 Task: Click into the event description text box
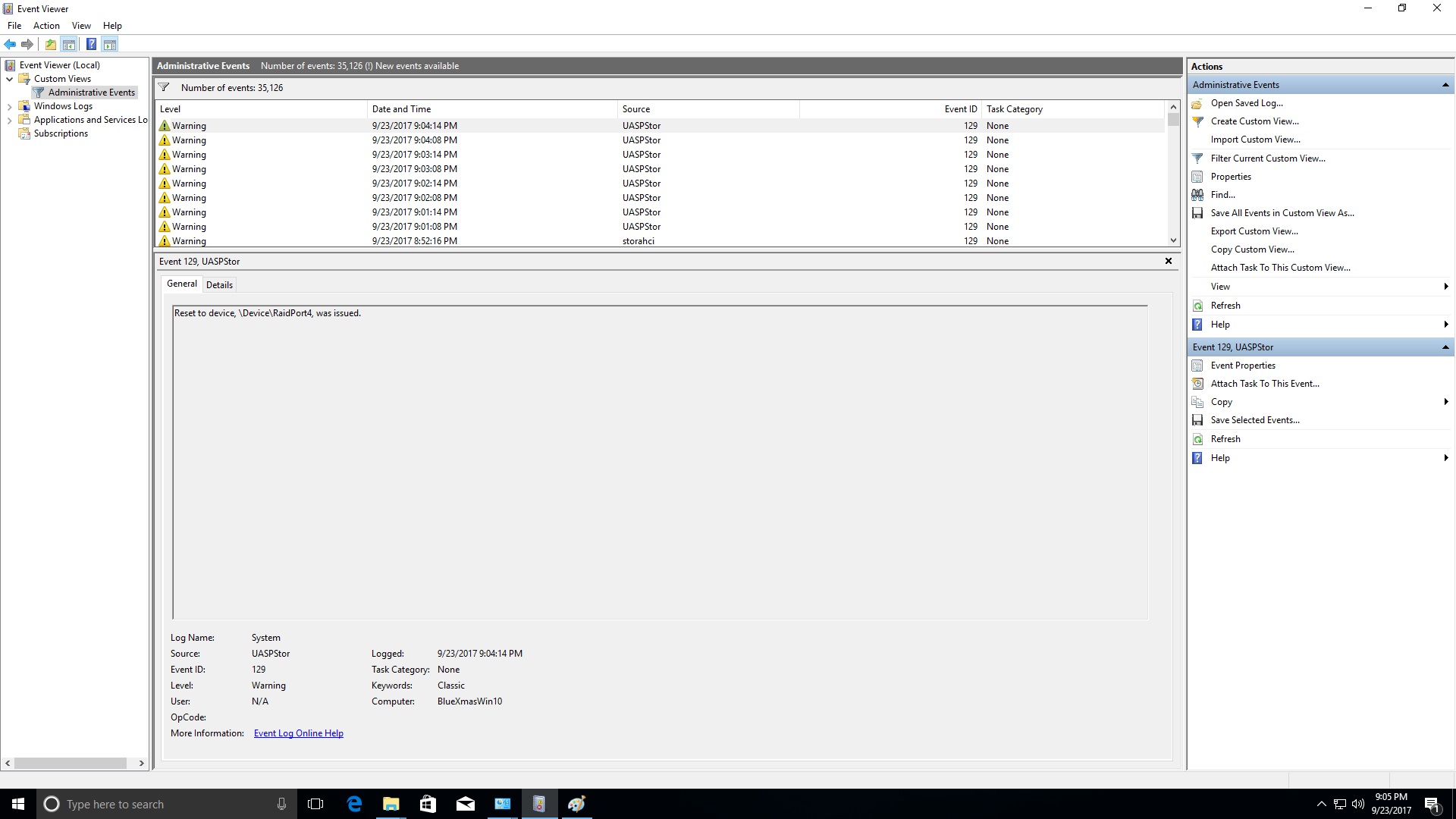pyautogui.click(x=660, y=463)
